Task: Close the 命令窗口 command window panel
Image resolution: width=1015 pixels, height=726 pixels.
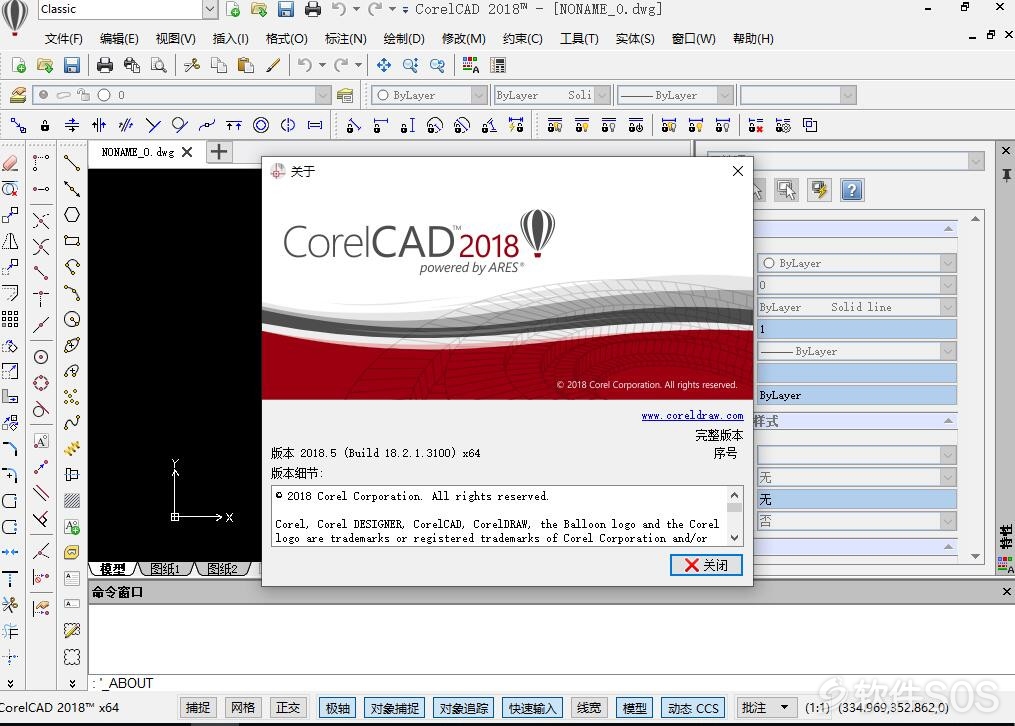Action: [1007, 591]
